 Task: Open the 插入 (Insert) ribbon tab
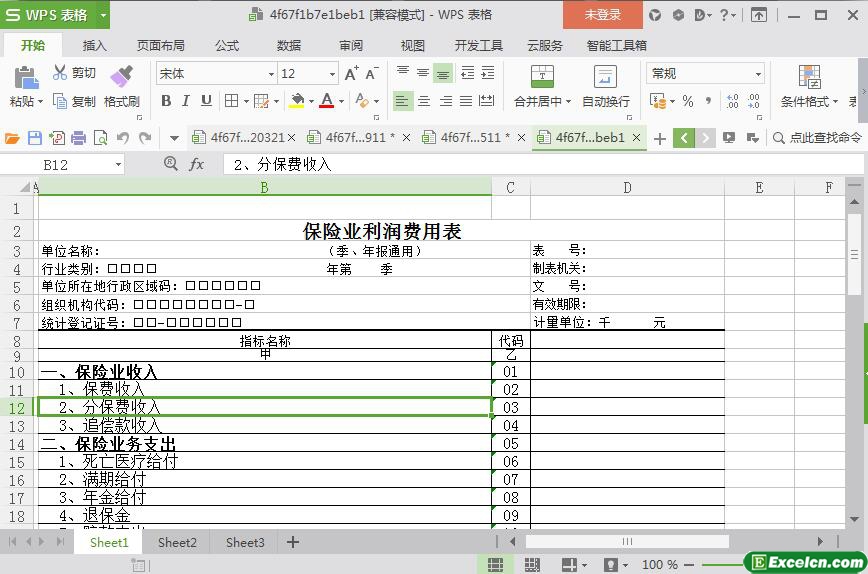click(x=94, y=45)
